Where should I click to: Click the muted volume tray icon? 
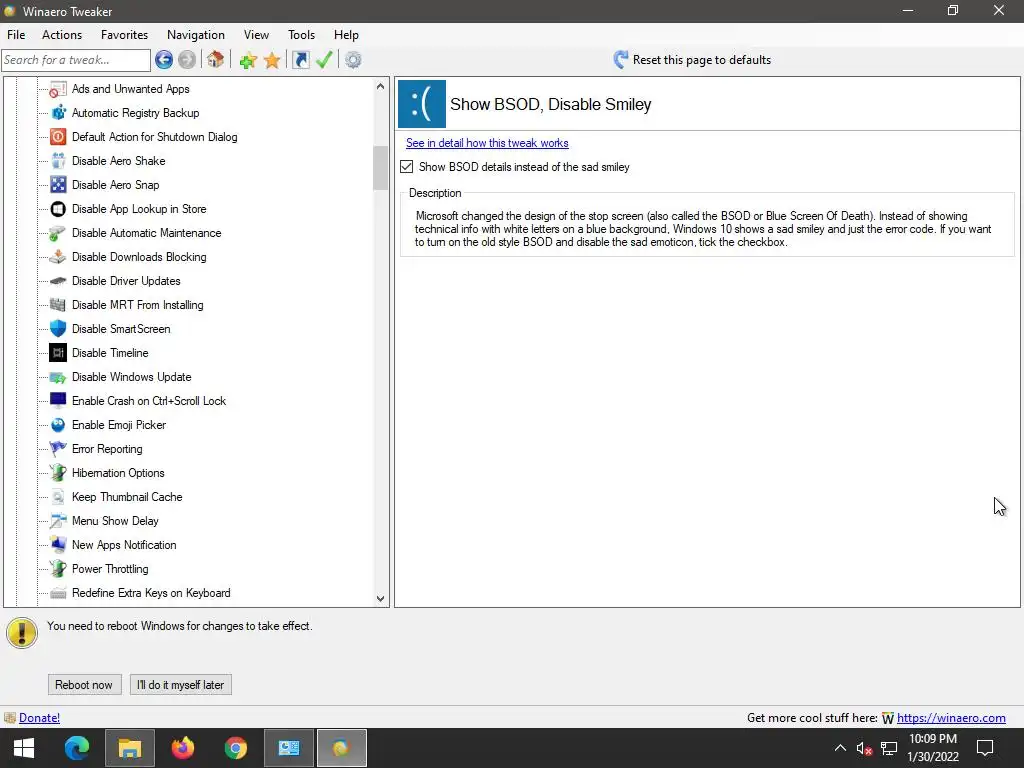(864, 748)
